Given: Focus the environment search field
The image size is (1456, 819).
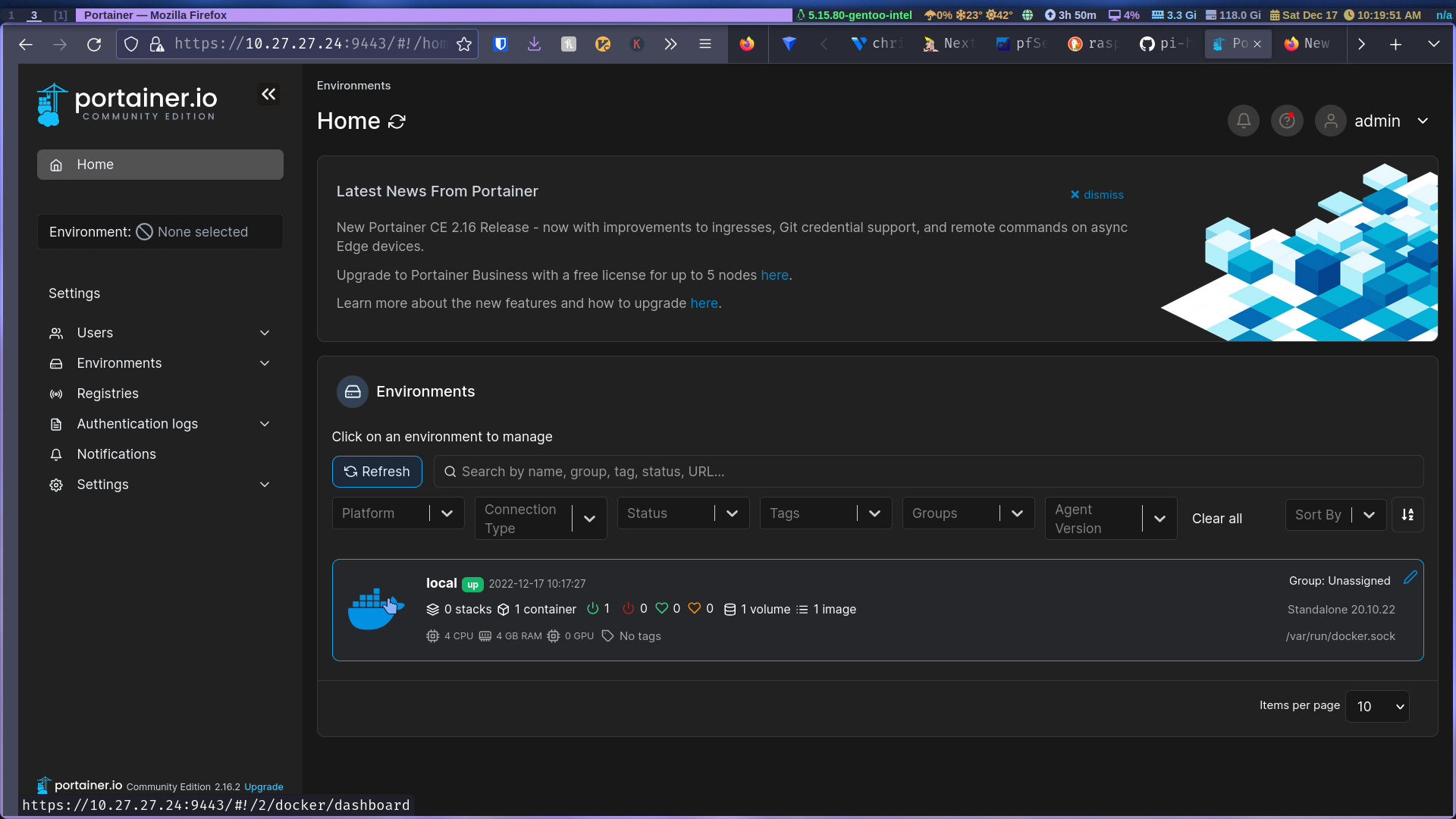Looking at the screenshot, I should tap(928, 472).
